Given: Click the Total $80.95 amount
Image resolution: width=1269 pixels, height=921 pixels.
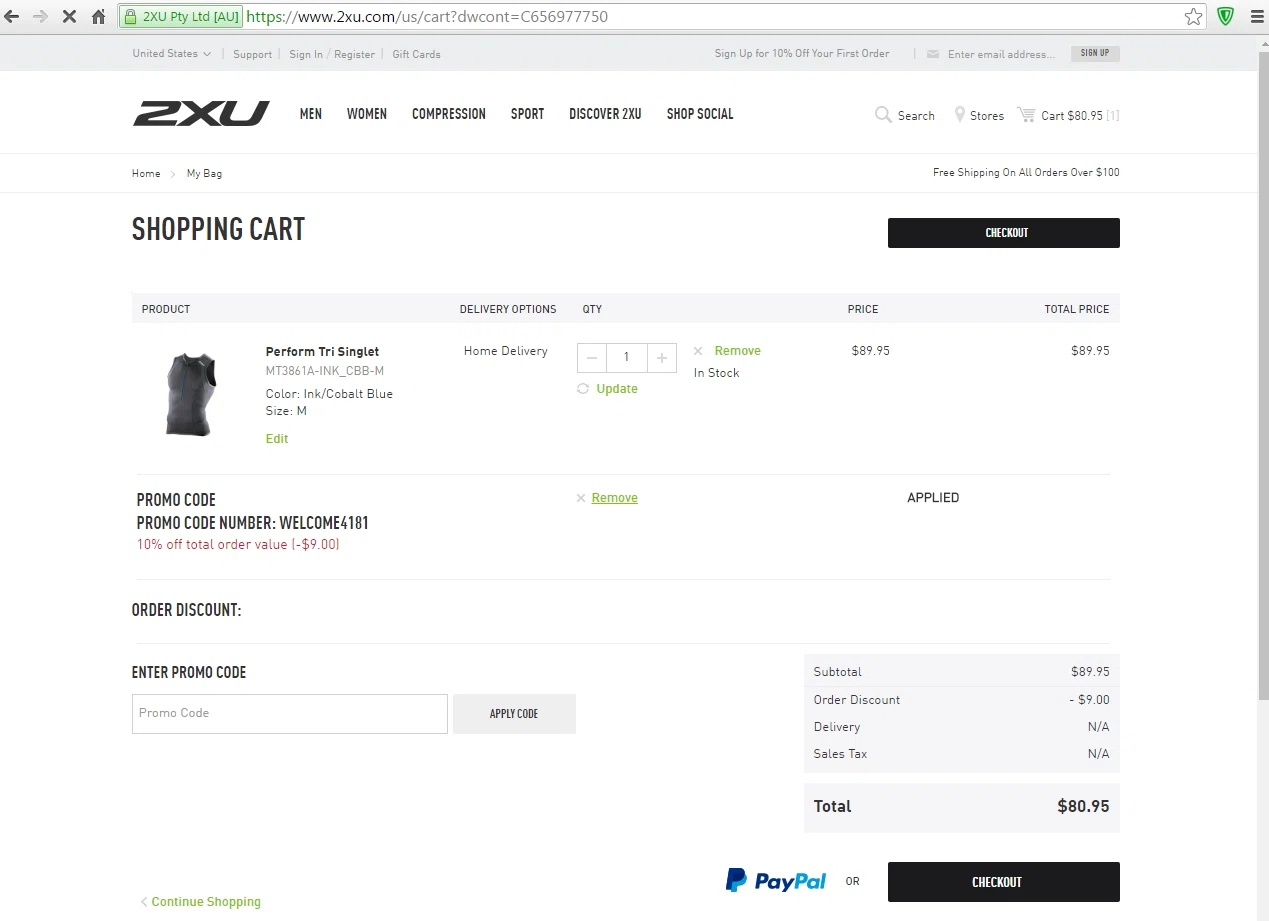Looking at the screenshot, I should (1083, 806).
